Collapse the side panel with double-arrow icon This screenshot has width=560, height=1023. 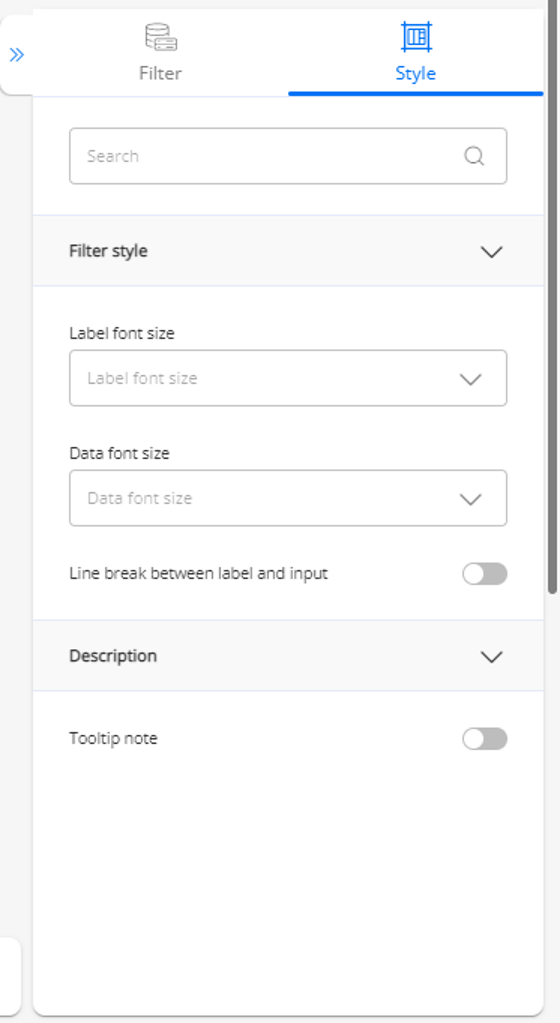point(17,55)
